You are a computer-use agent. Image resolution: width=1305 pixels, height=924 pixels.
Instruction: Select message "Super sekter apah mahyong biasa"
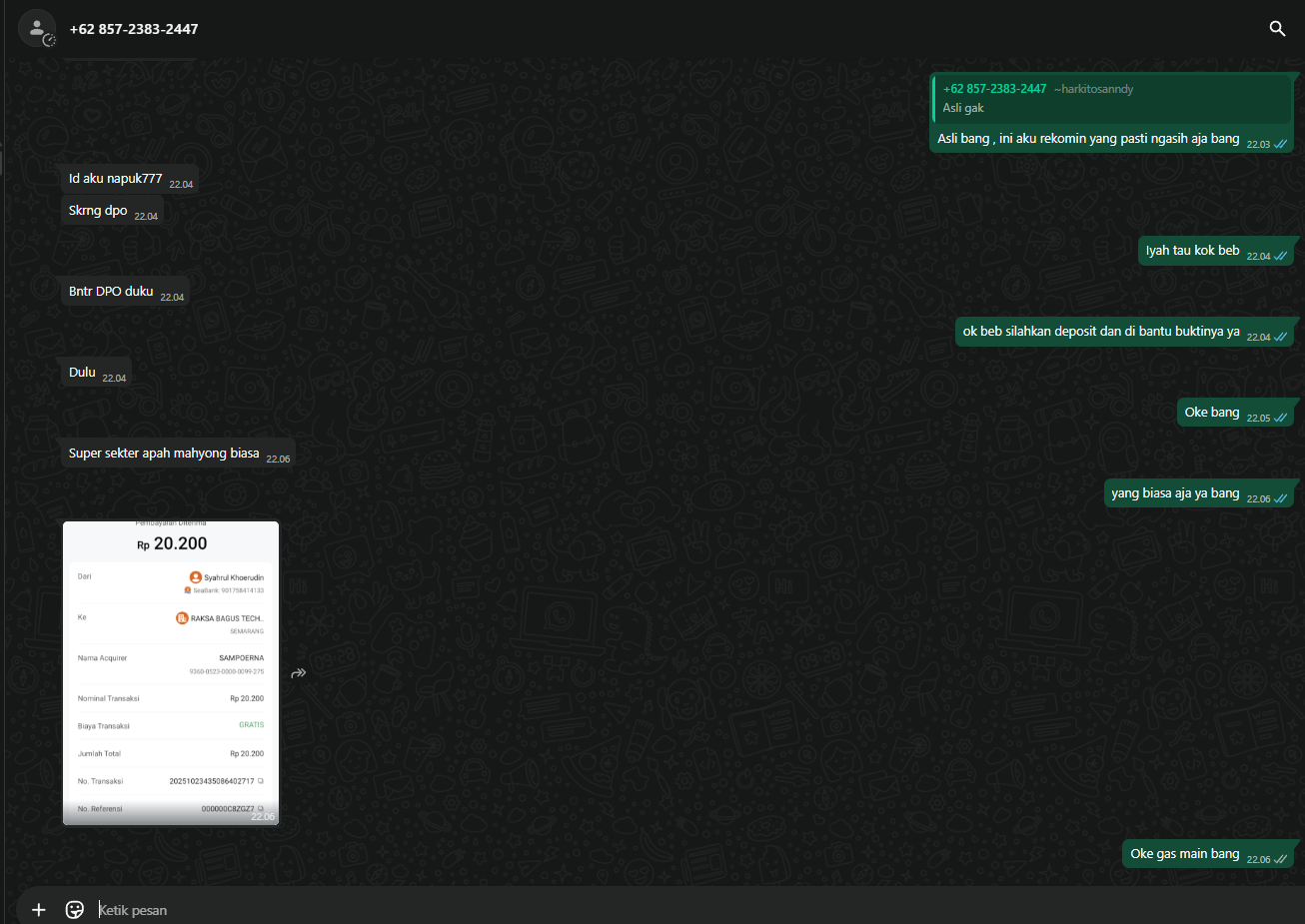178,454
